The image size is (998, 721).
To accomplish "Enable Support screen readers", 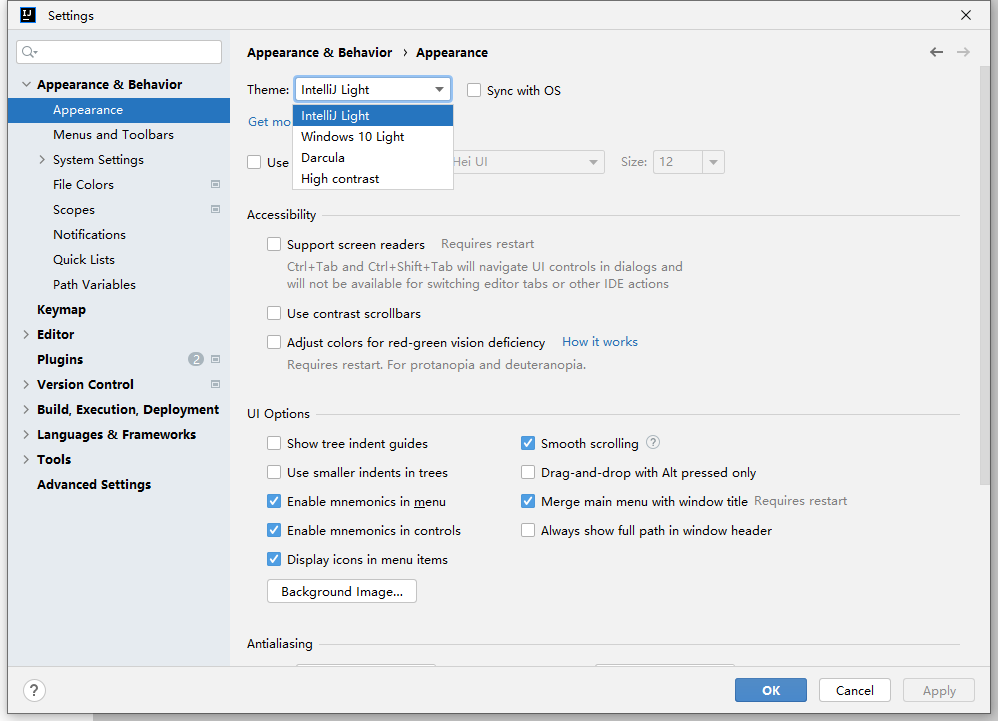I will pos(274,244).
